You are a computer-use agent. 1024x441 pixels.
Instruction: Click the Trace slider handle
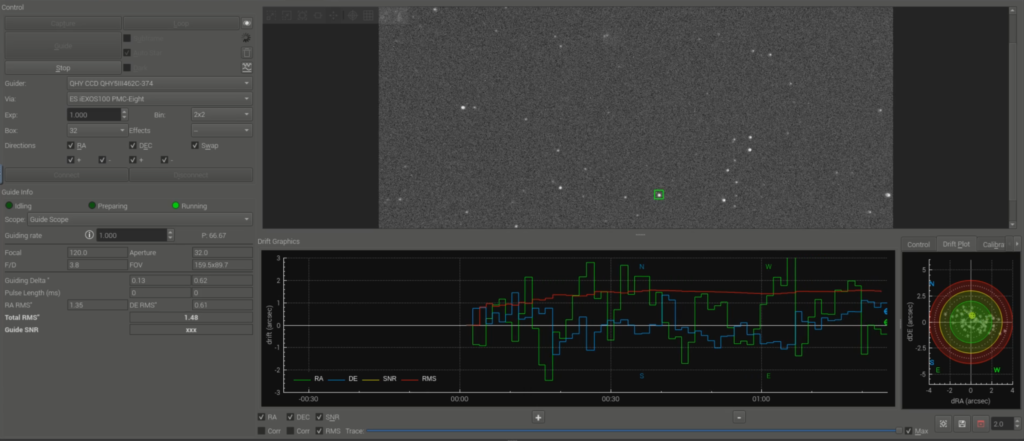(899, 431)
